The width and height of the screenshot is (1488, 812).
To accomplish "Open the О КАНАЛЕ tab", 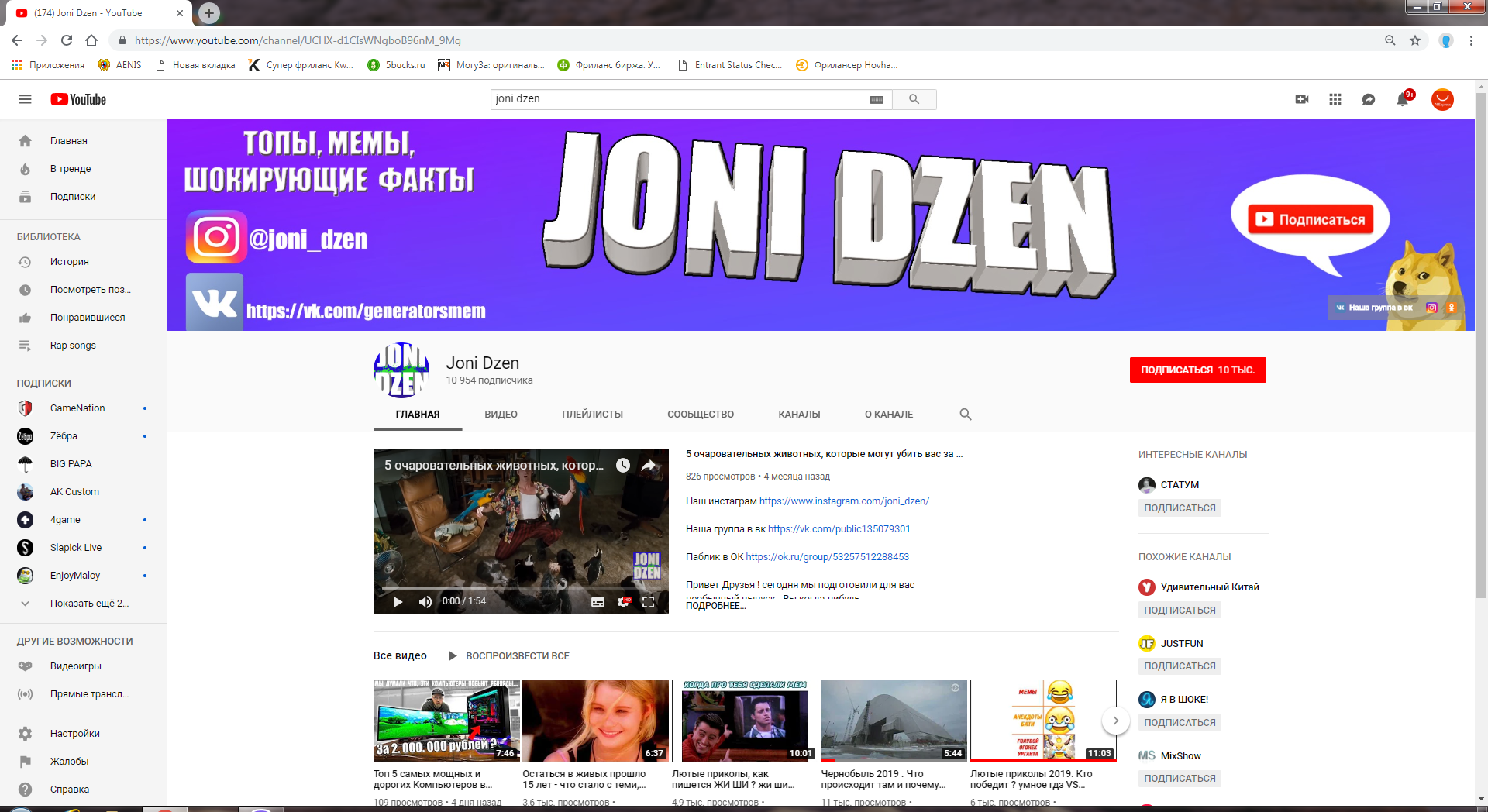I will click(x=889, y=415).
